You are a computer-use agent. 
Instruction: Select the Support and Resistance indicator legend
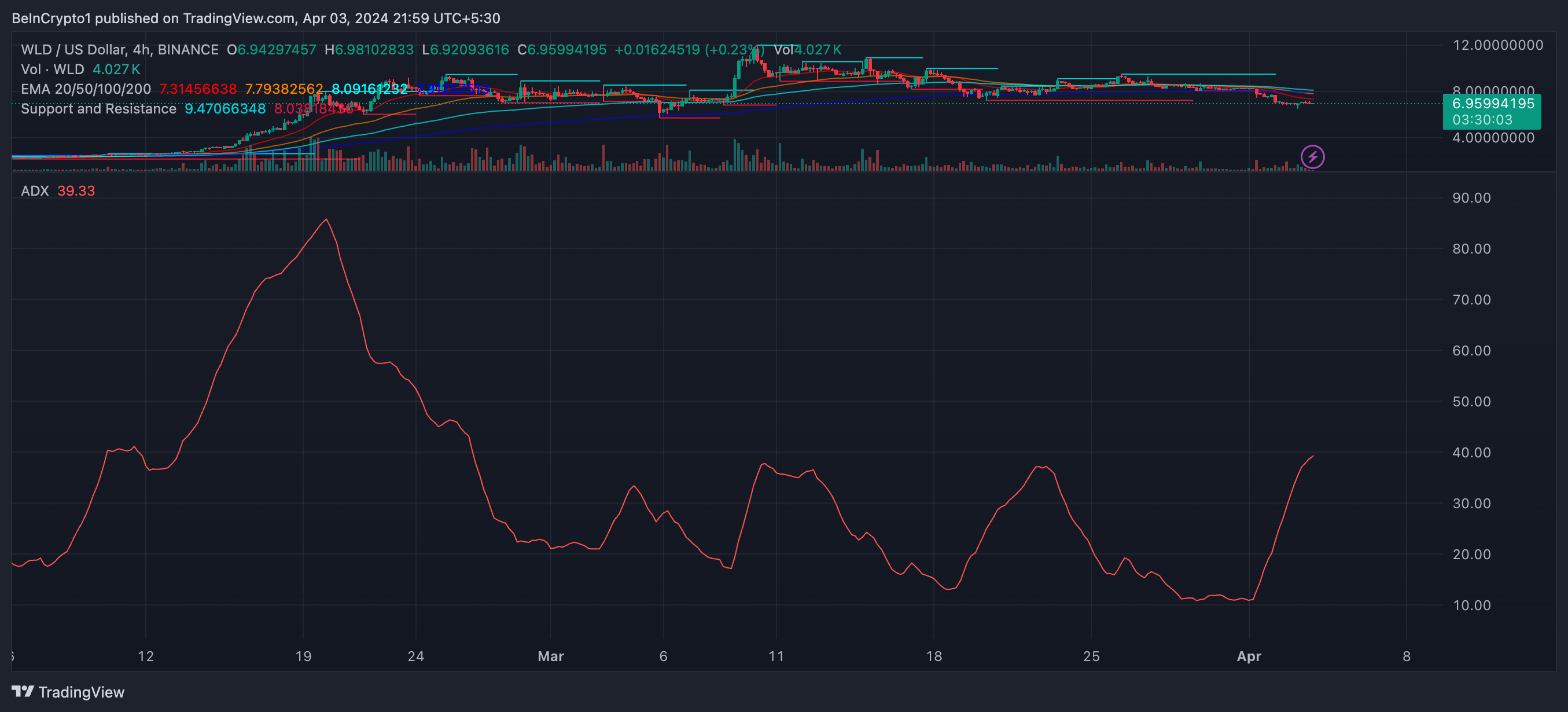(x=98, y=108)
